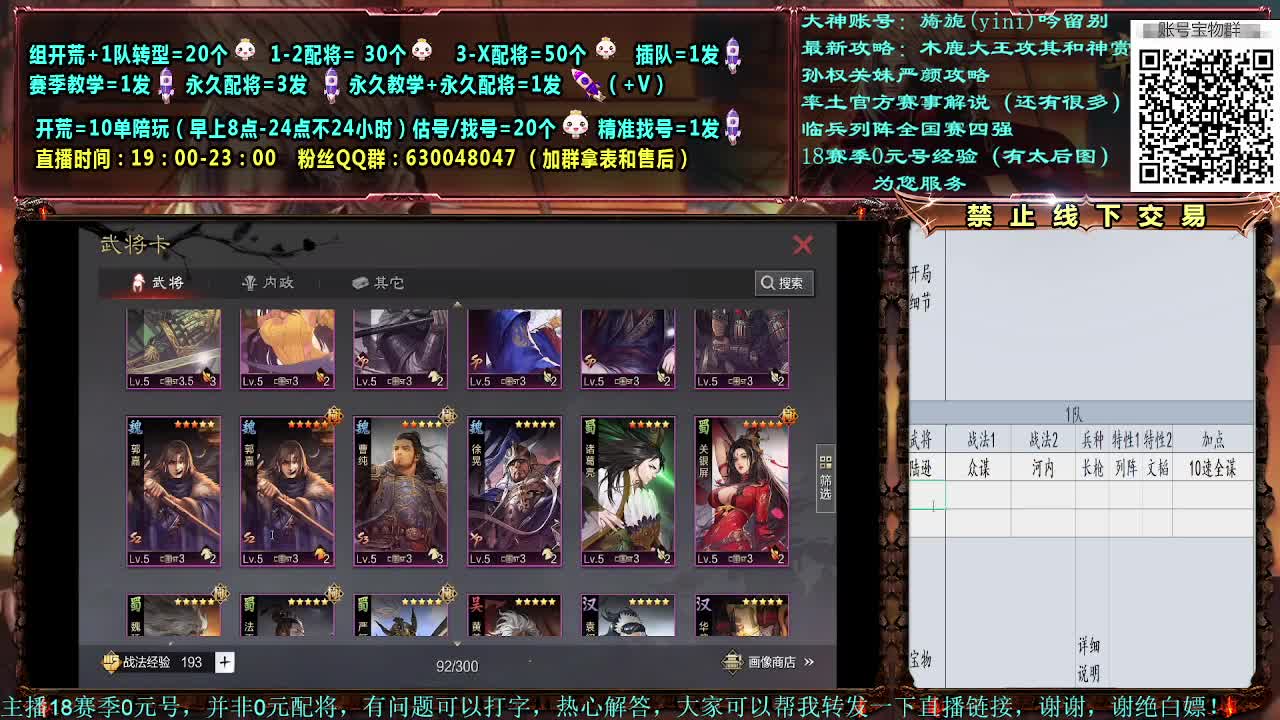This screenshot has height=720, width=1280.
Task: Select the 诸葛亮 general card
Action: [628, 491]
